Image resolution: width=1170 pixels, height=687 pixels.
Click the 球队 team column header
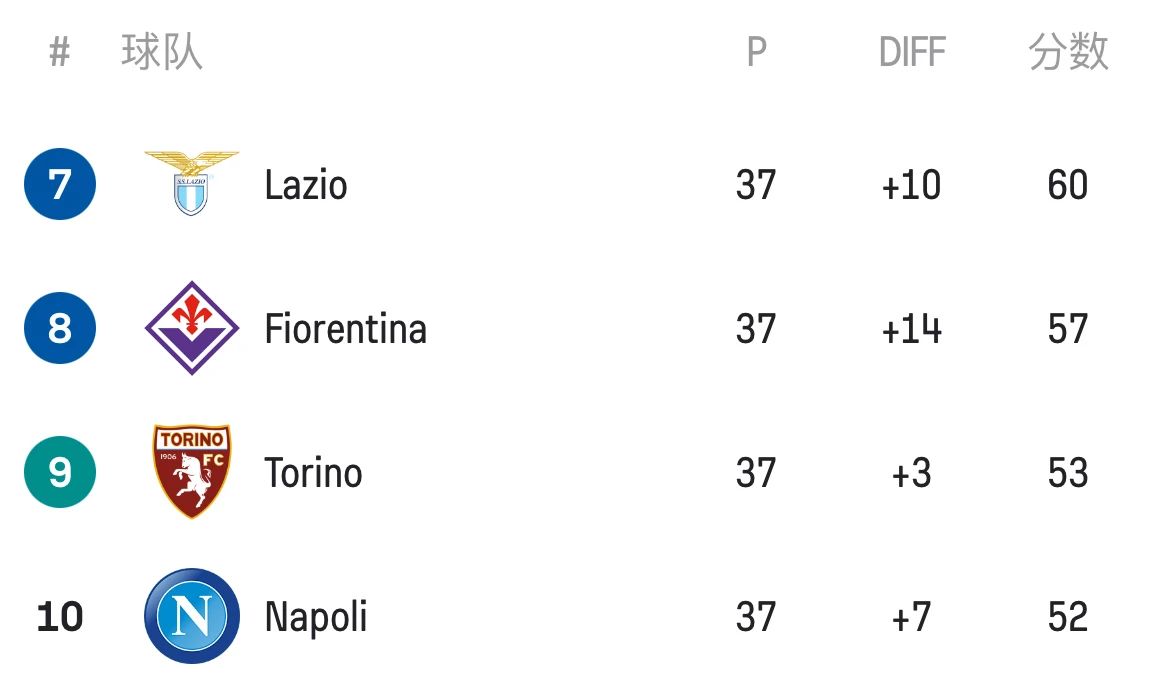pyautogui.click(x=162, y=52)
